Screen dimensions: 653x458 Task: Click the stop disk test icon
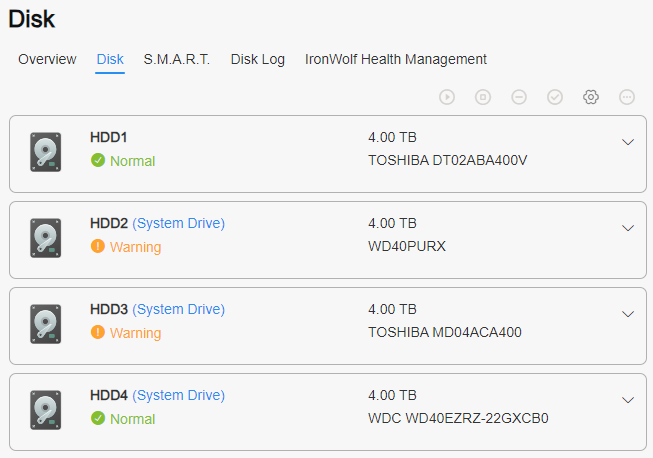click(483, 97)
